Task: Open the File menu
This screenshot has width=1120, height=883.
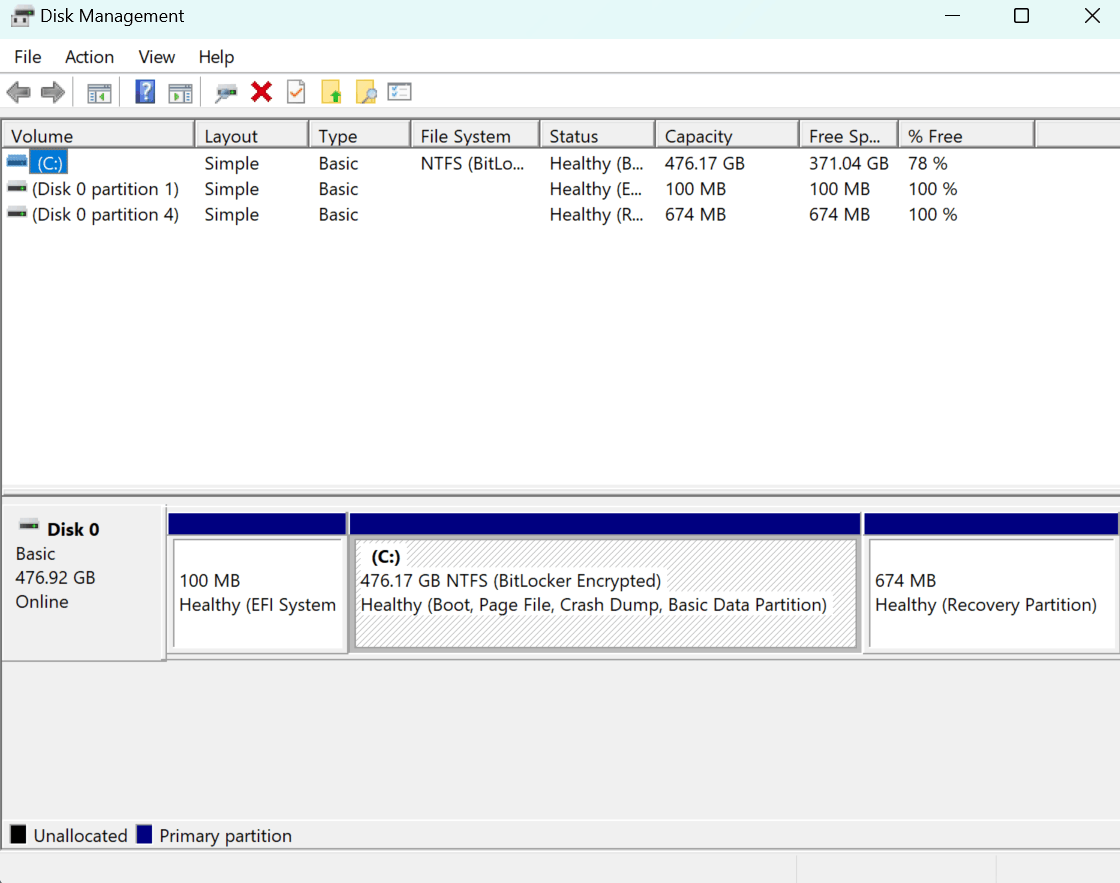Action: (x=28, y=57)
